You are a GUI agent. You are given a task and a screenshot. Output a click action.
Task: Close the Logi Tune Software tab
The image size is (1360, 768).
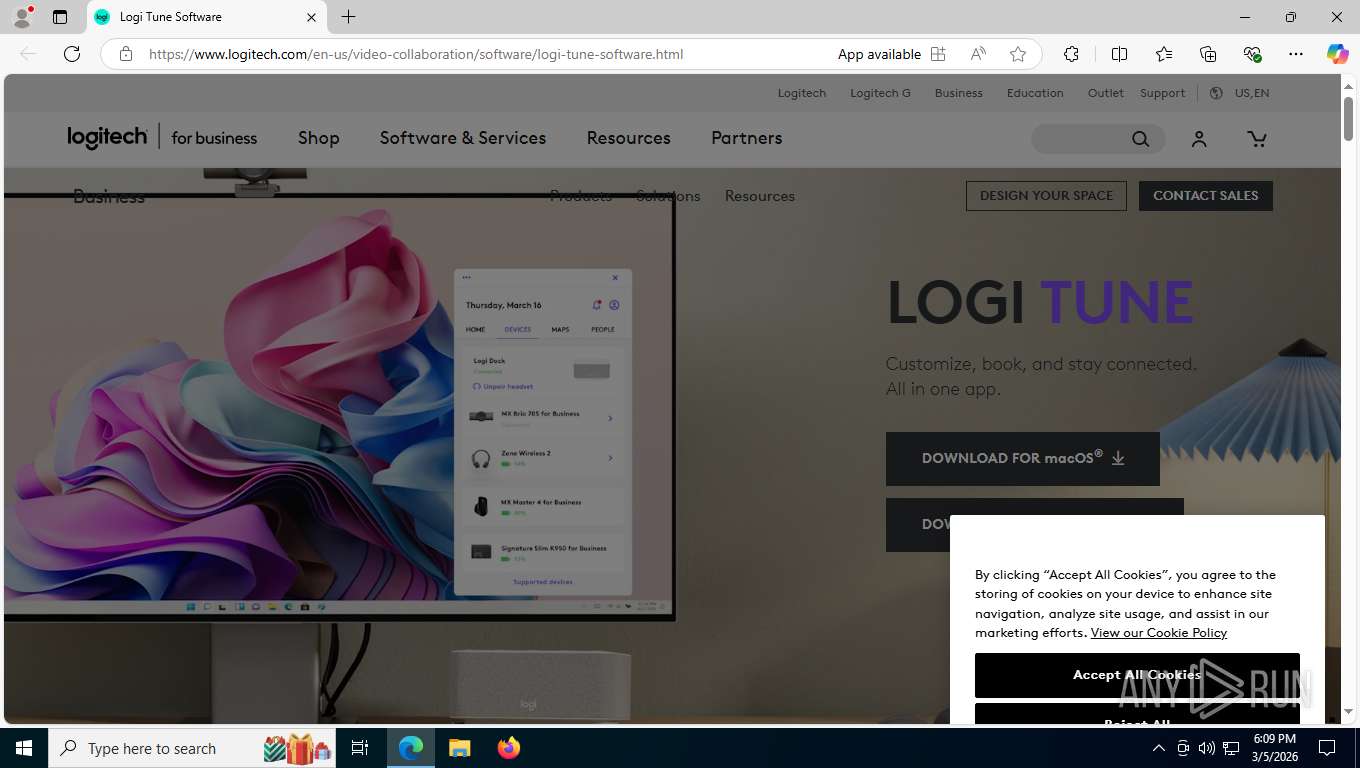(311, 17)
